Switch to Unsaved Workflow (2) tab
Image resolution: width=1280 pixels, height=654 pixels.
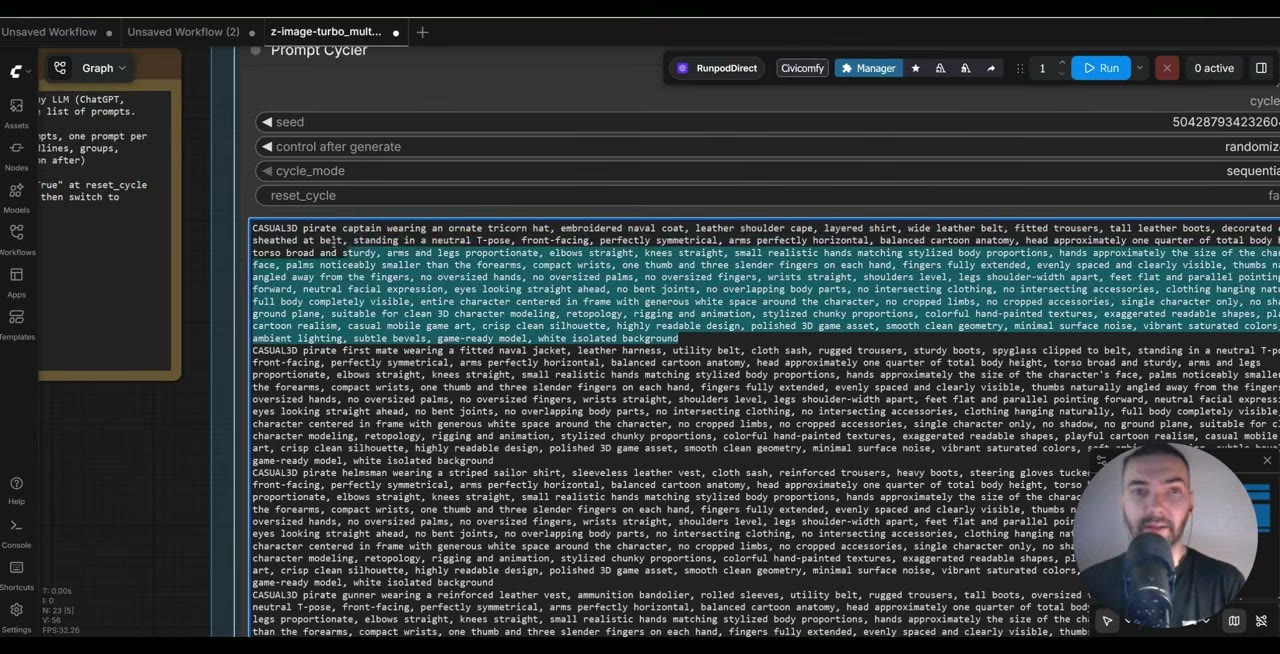[x=183, y=32]
